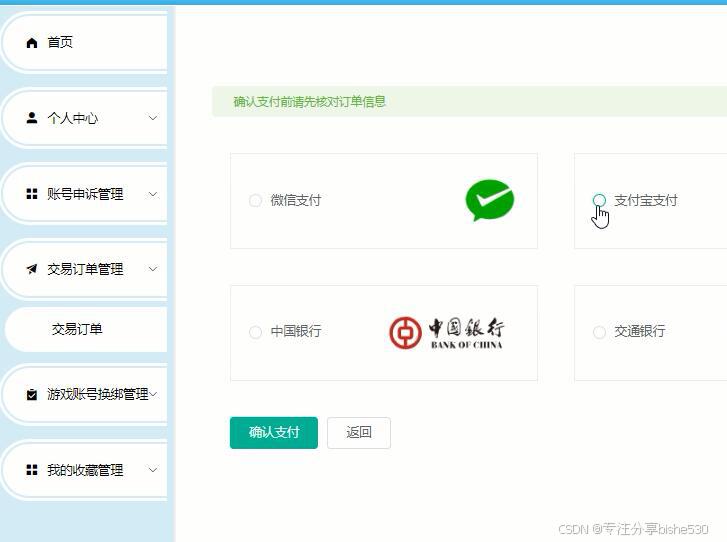
Task: Expand the 账号申诉管理 chevron
Action: 153,194
